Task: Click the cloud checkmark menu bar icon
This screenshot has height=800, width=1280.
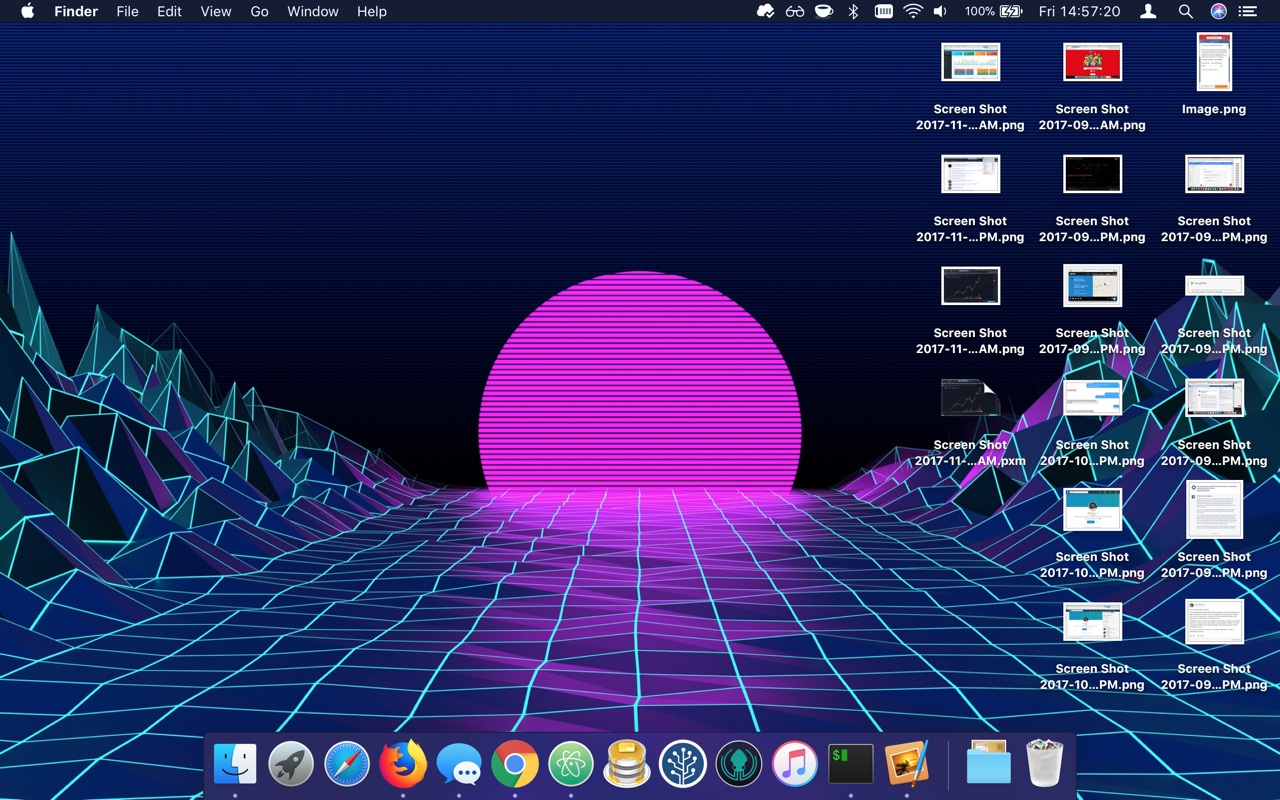Action: pos(765,12)
